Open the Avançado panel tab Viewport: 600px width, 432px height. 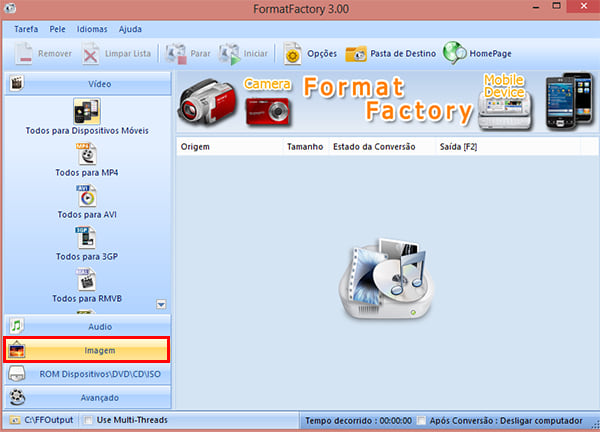coord(88,398)
